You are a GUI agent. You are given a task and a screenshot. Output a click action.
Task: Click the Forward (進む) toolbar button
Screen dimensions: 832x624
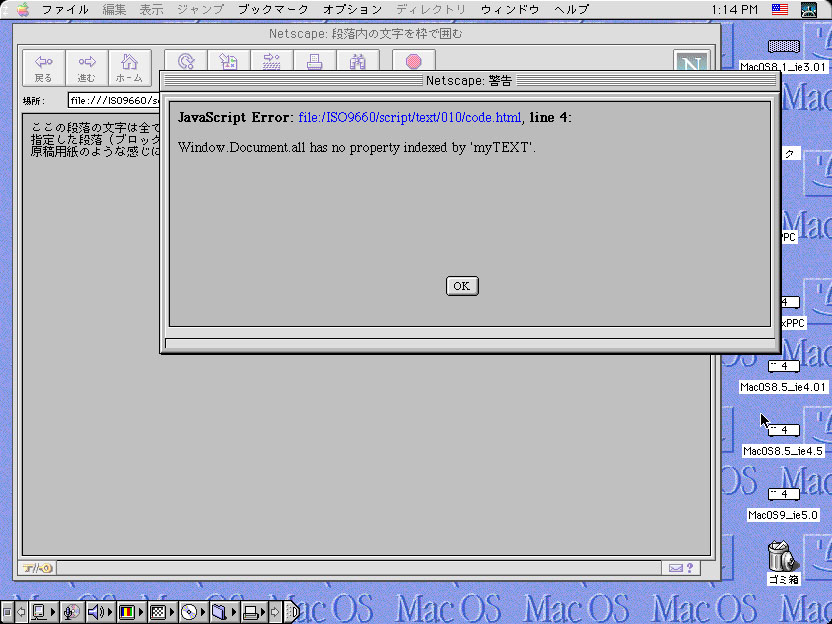[86, 68]
